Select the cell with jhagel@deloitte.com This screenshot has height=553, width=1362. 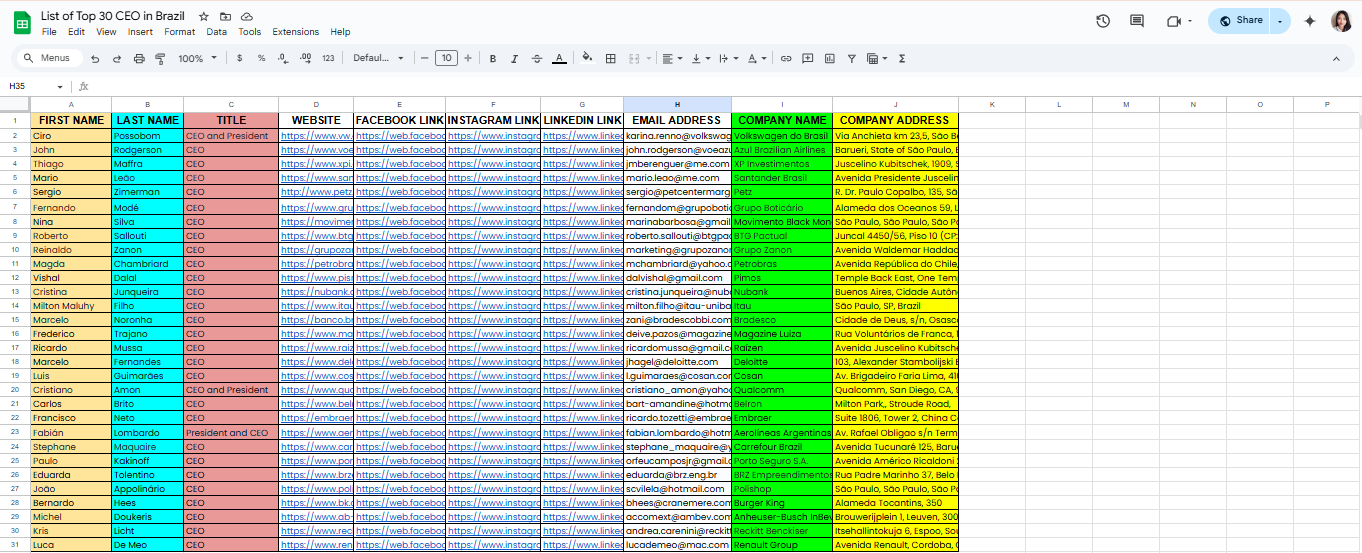[x=677, y=362]
